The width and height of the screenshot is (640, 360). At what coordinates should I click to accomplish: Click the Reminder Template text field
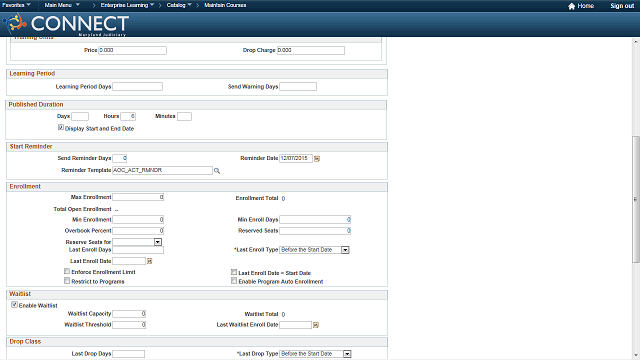162,170
